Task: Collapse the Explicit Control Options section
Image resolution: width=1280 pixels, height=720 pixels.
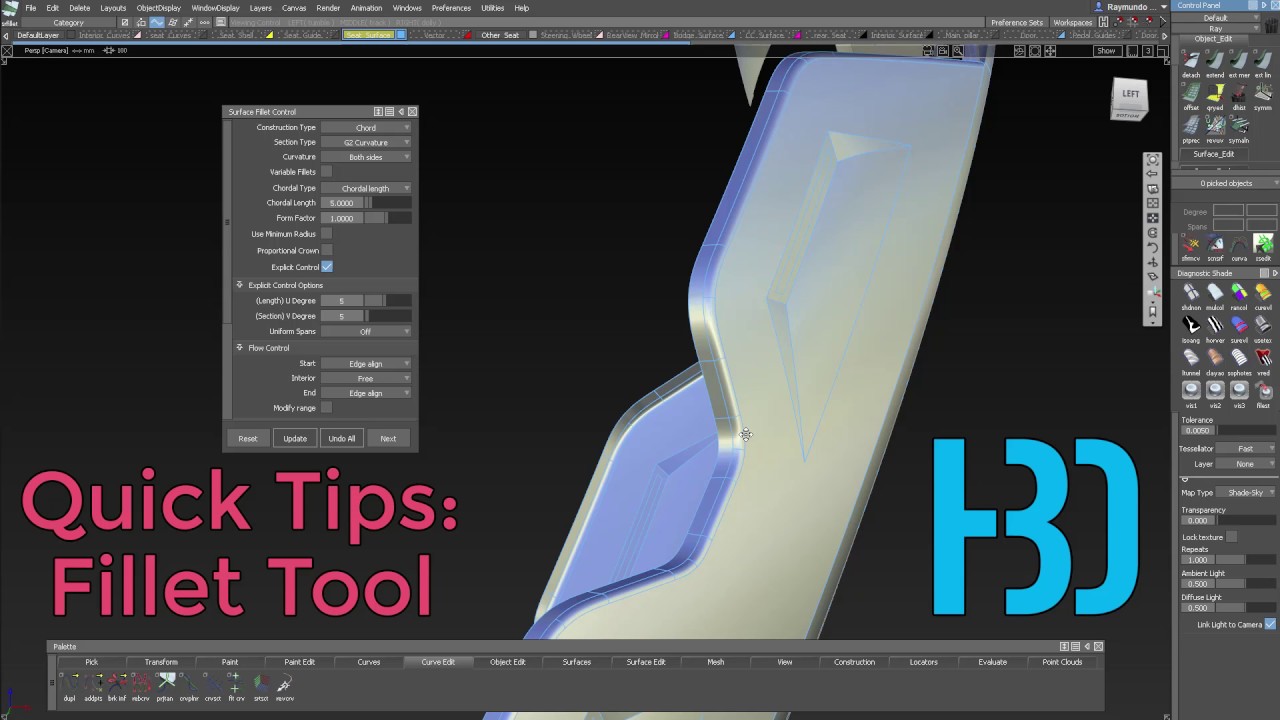Action: (239, 285)
